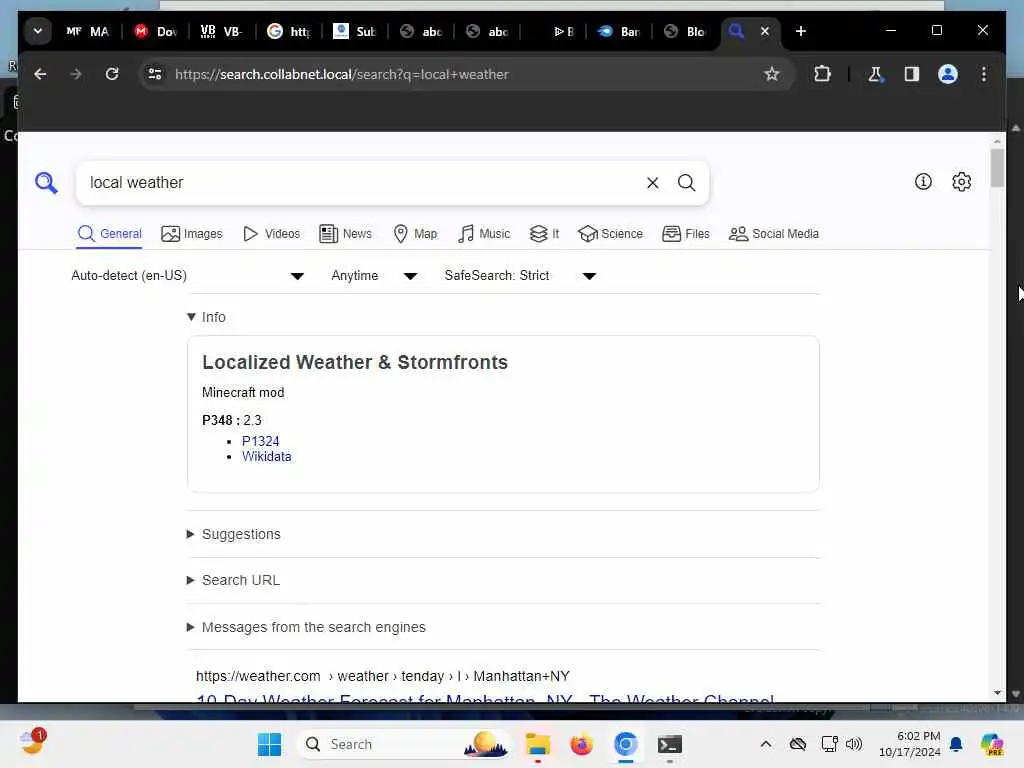Switch to the Science category tab
The height and width of the screenshot is (768, 1024).
610,234
